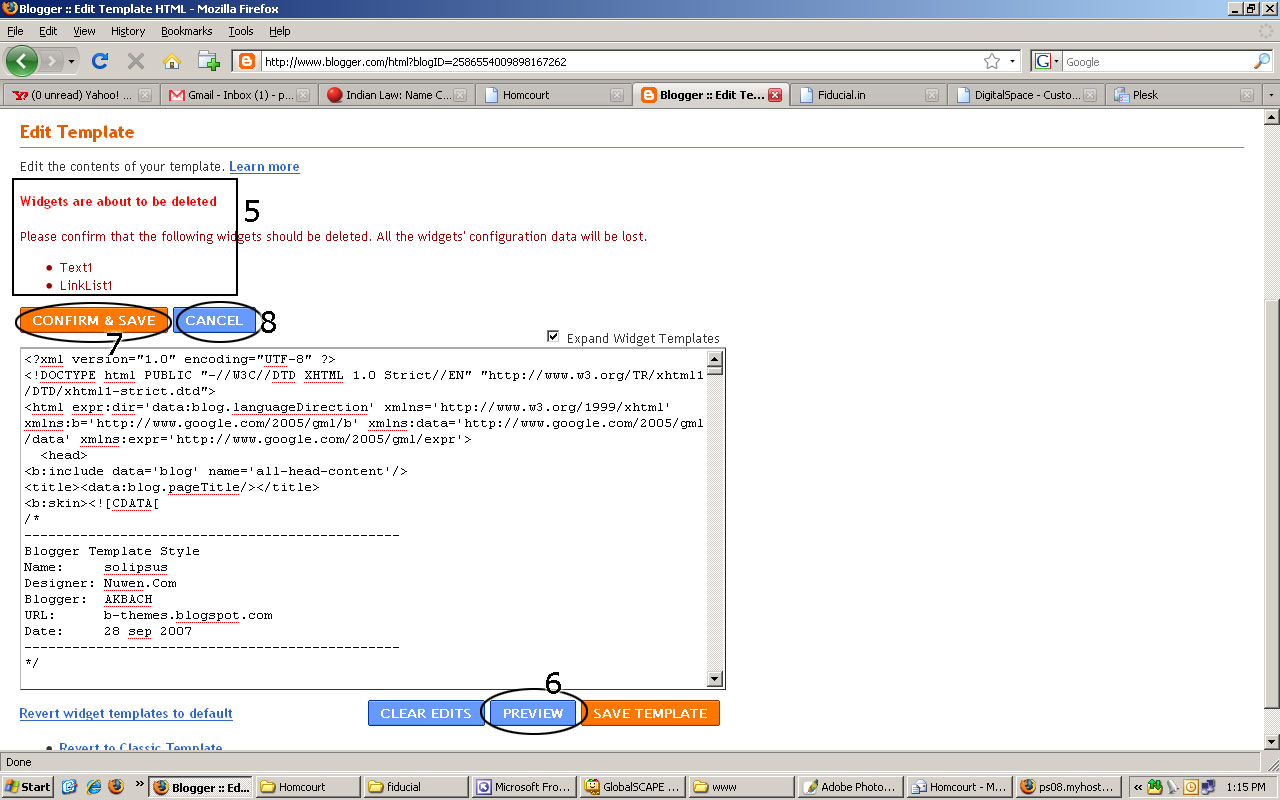Click the first quick launch icon after Start
Screen dimensions: 1280x800
point(71,786)
